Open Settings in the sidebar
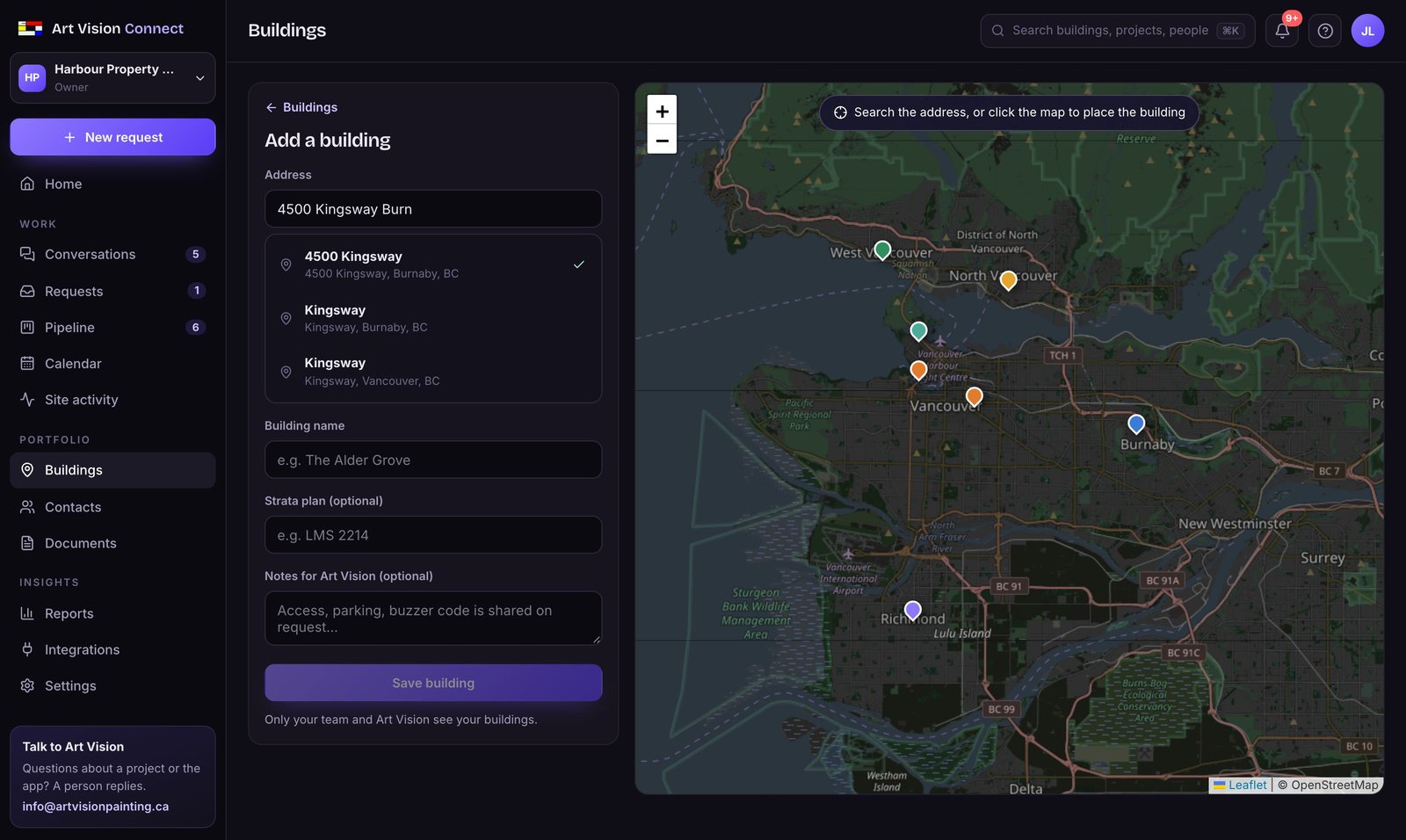Viewport: 1406px width, 840px height. (112, 685)
